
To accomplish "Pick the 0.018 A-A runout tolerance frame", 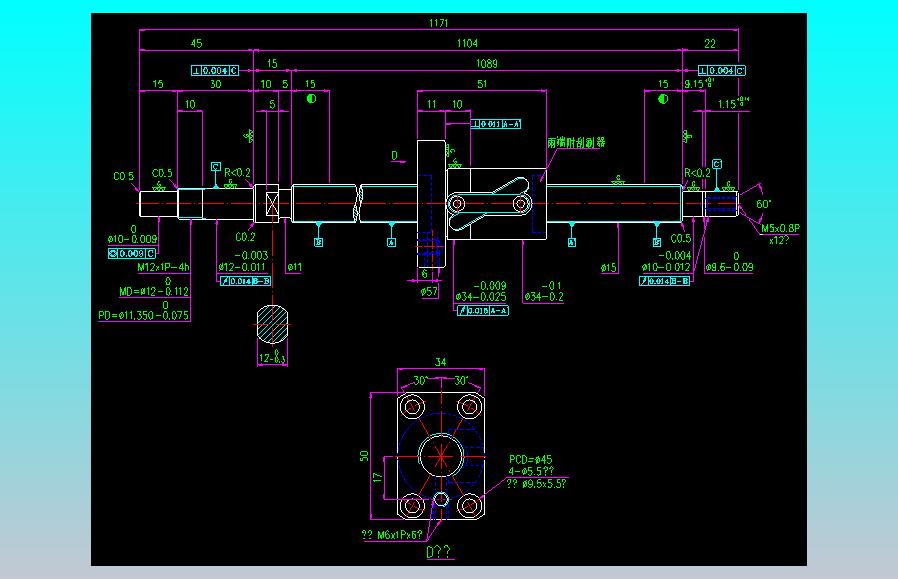I will click(483, 310).
